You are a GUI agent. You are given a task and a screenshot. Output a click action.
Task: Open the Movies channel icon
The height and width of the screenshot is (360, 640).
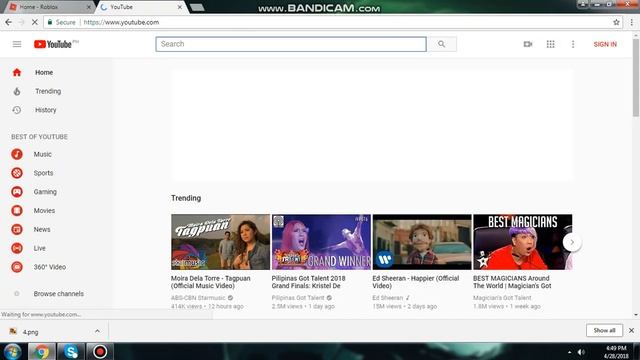(17, 211)
